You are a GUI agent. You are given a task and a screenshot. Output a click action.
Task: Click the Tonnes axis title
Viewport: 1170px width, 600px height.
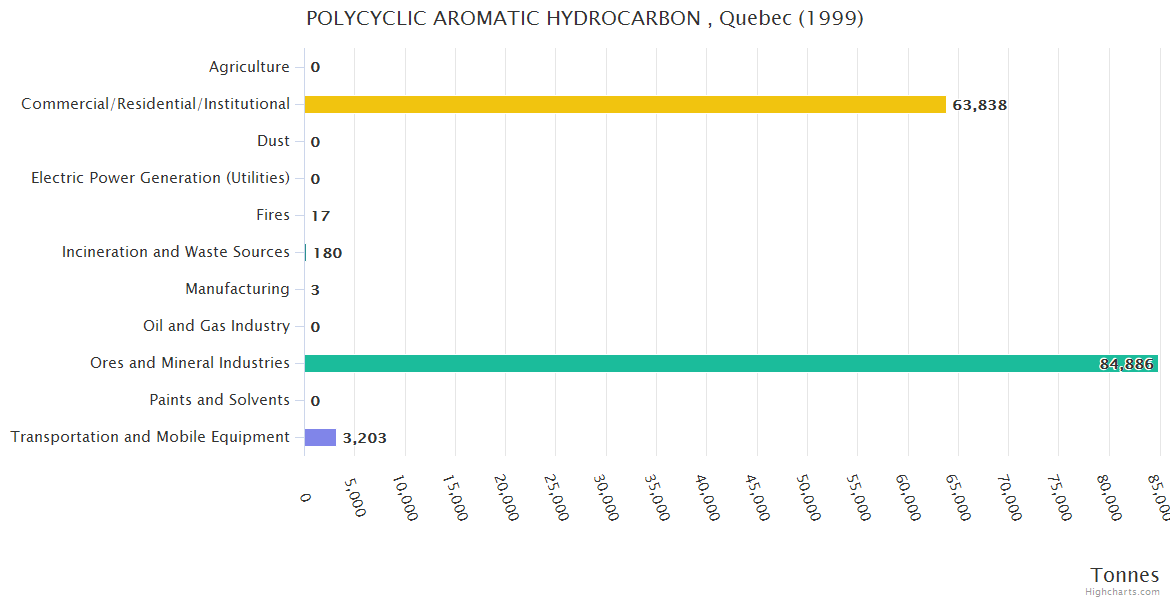(1124, 575)
